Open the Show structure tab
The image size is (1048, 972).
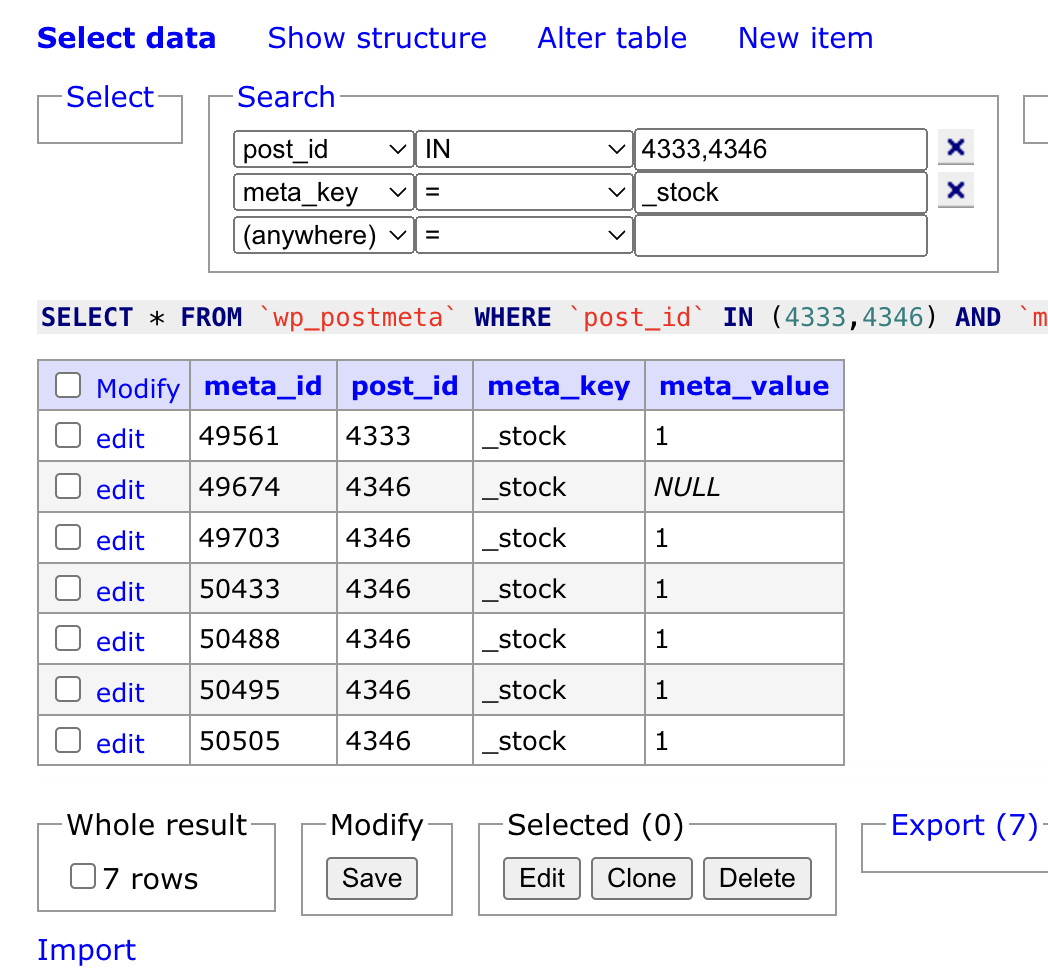pyautogui.click(x=377, y=38)
